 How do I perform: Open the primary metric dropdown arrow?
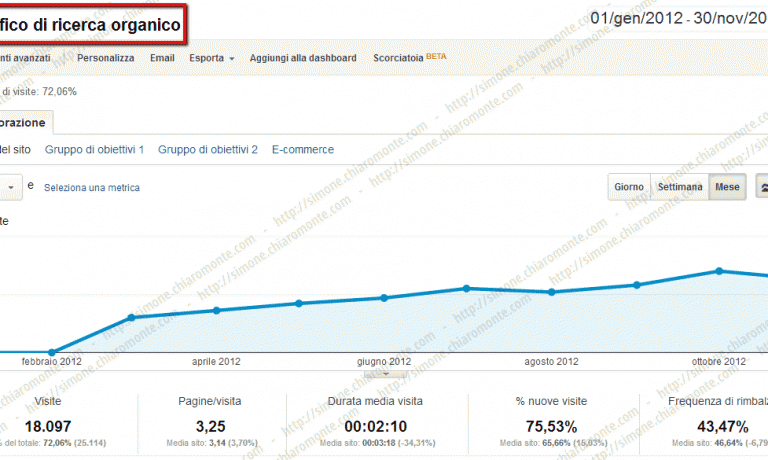pyautogui.click(x=11, y=187)
